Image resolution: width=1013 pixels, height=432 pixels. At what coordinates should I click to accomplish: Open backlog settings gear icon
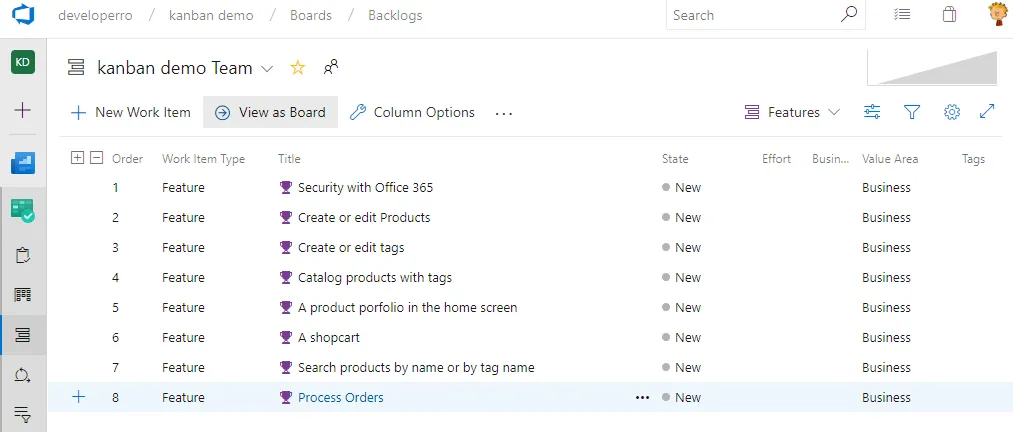tap(951, 112)
